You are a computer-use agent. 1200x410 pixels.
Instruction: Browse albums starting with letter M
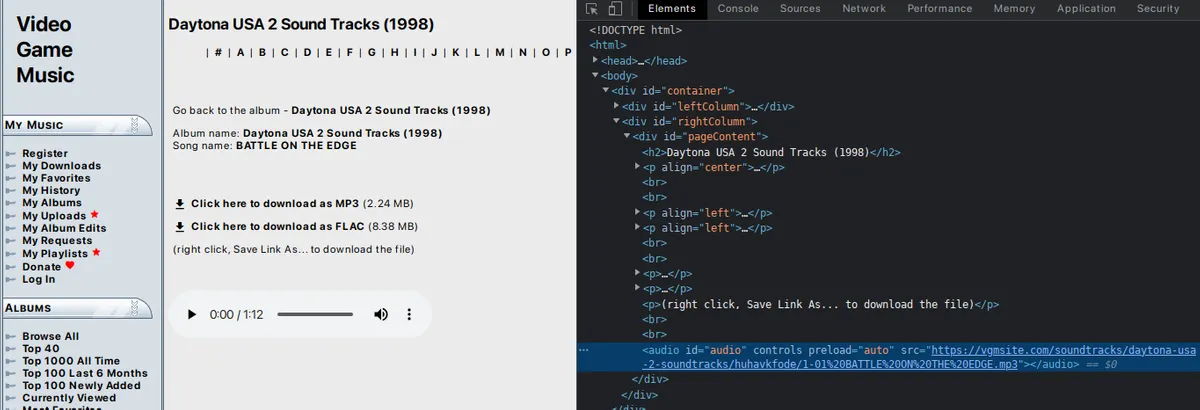pos(499,52)
